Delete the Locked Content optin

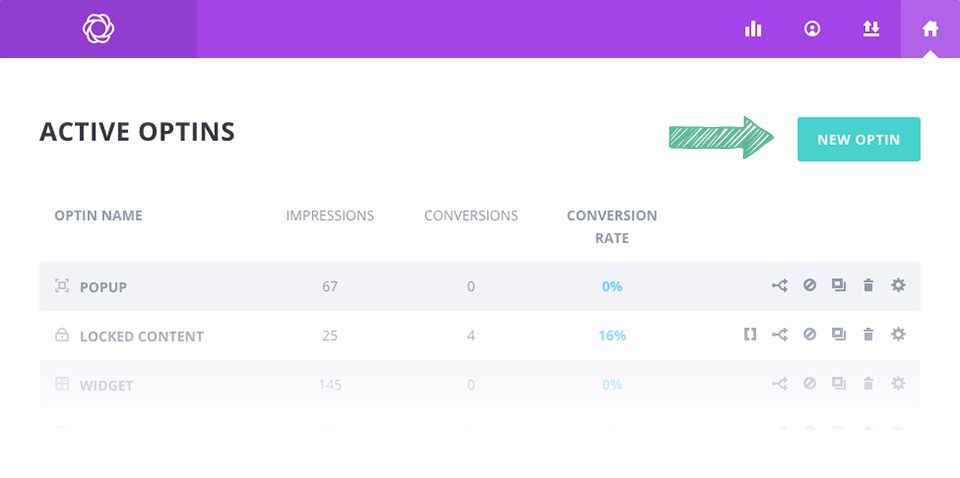click(868, 335)
